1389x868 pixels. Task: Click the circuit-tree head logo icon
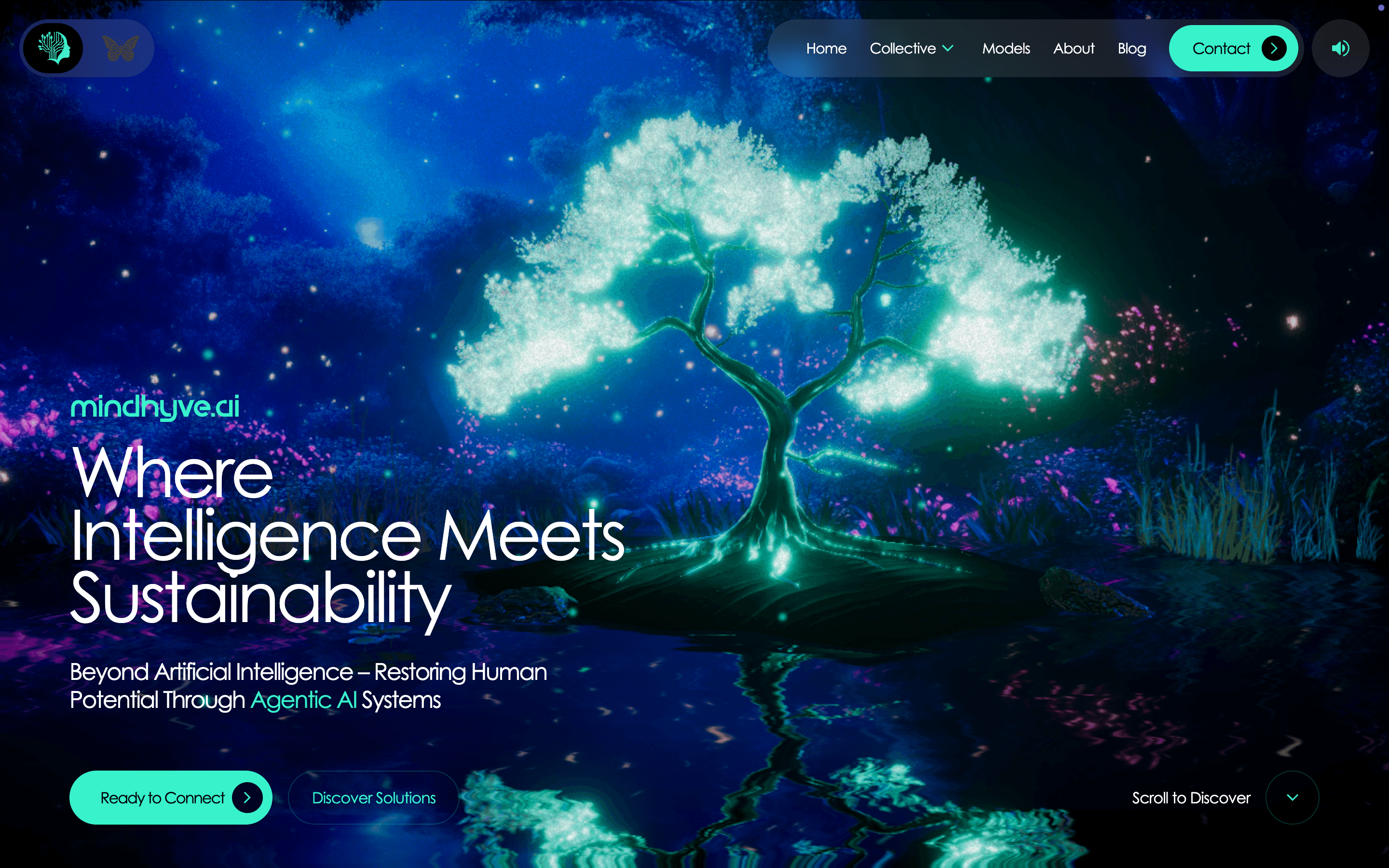point(54,48)
